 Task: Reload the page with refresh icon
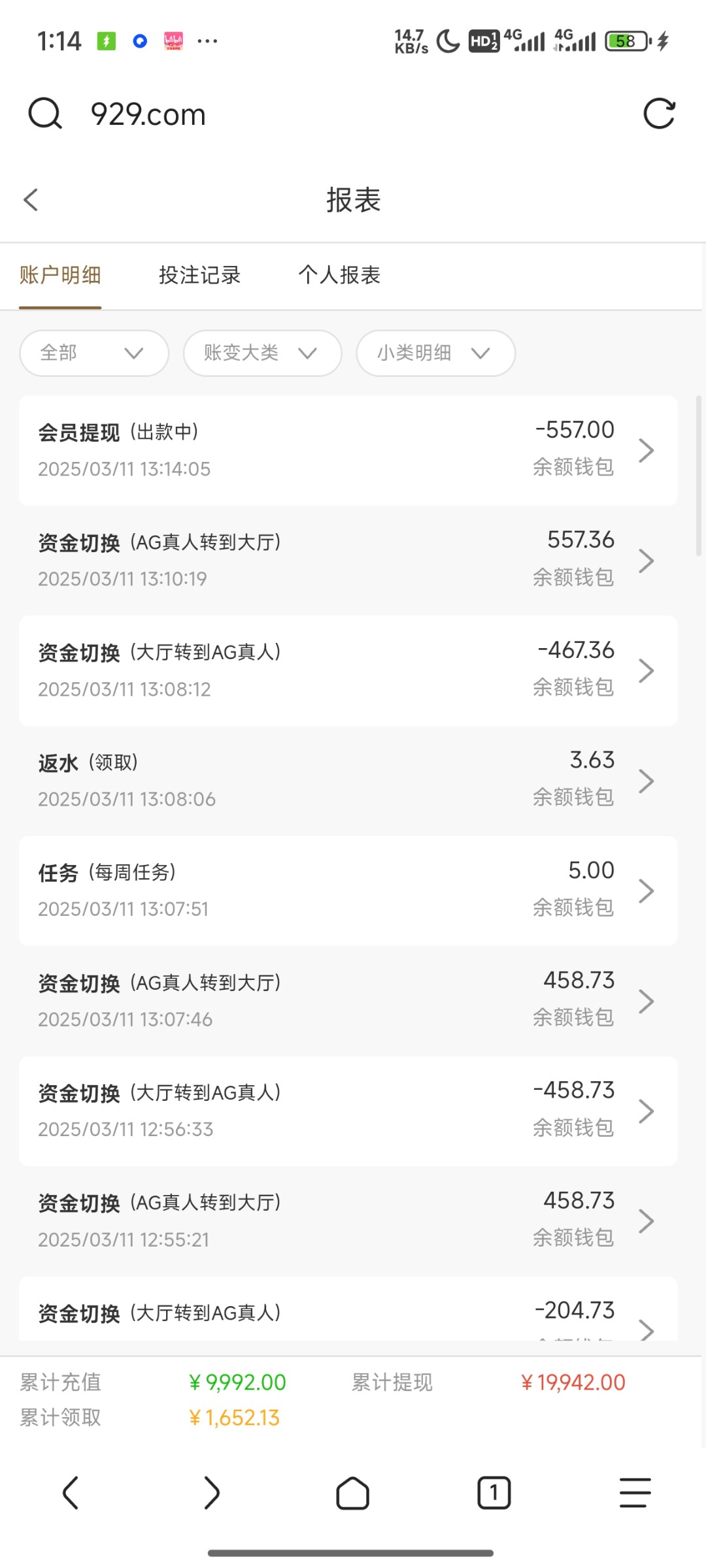[659, 114]
